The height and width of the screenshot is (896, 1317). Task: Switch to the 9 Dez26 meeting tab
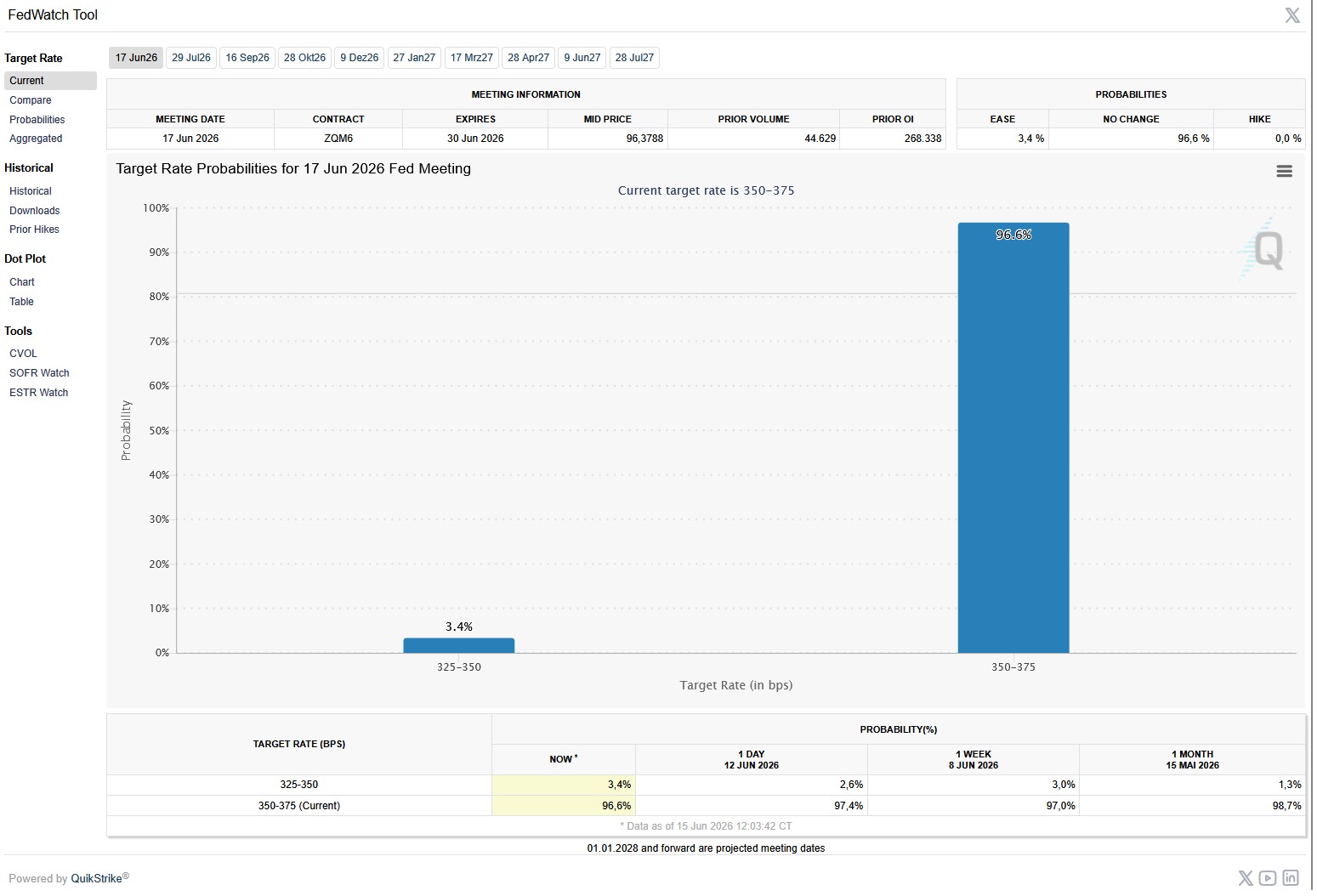click(360, 58)
